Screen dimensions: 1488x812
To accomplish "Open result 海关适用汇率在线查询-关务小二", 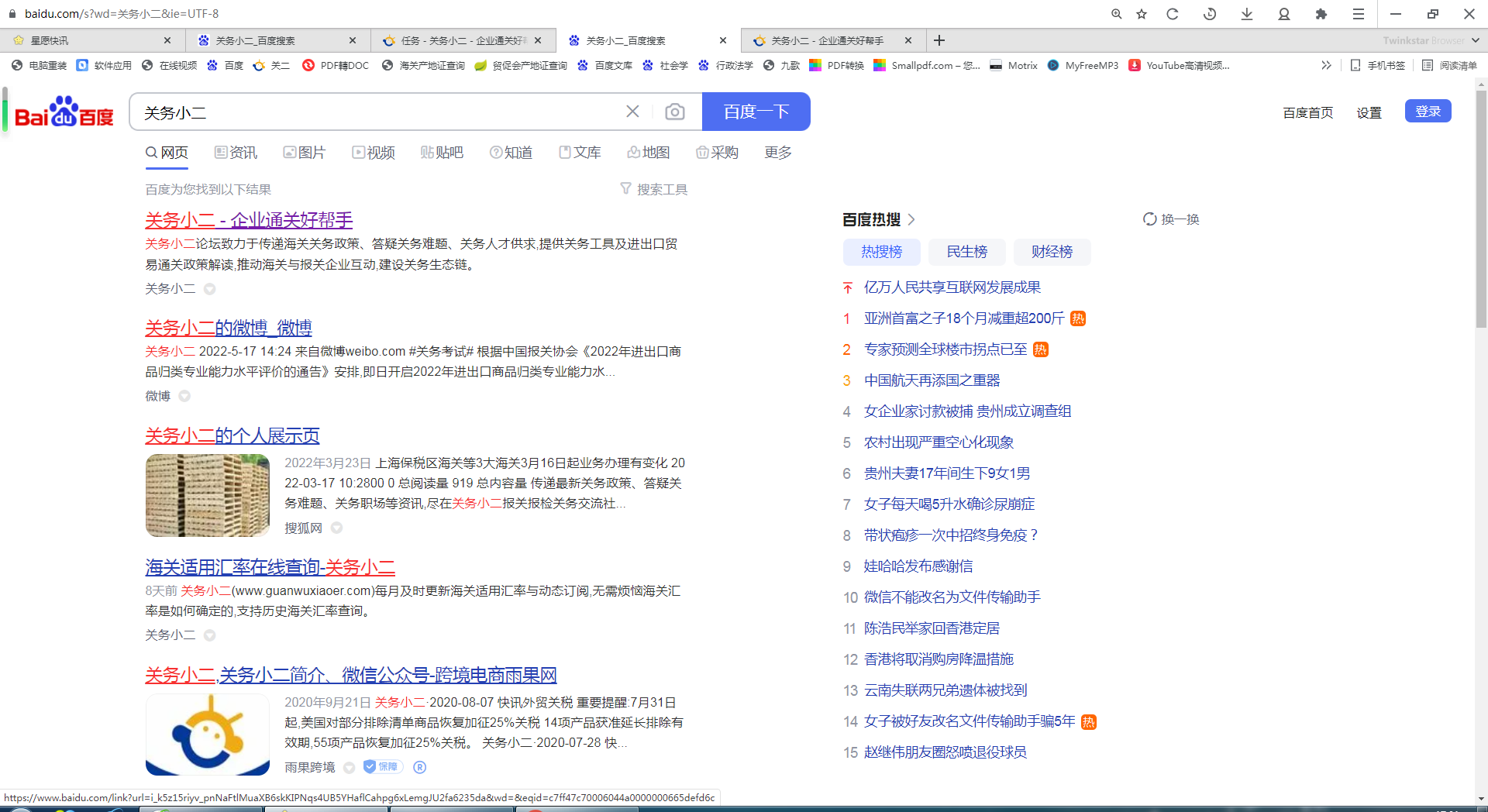I will tap(270, 567).
